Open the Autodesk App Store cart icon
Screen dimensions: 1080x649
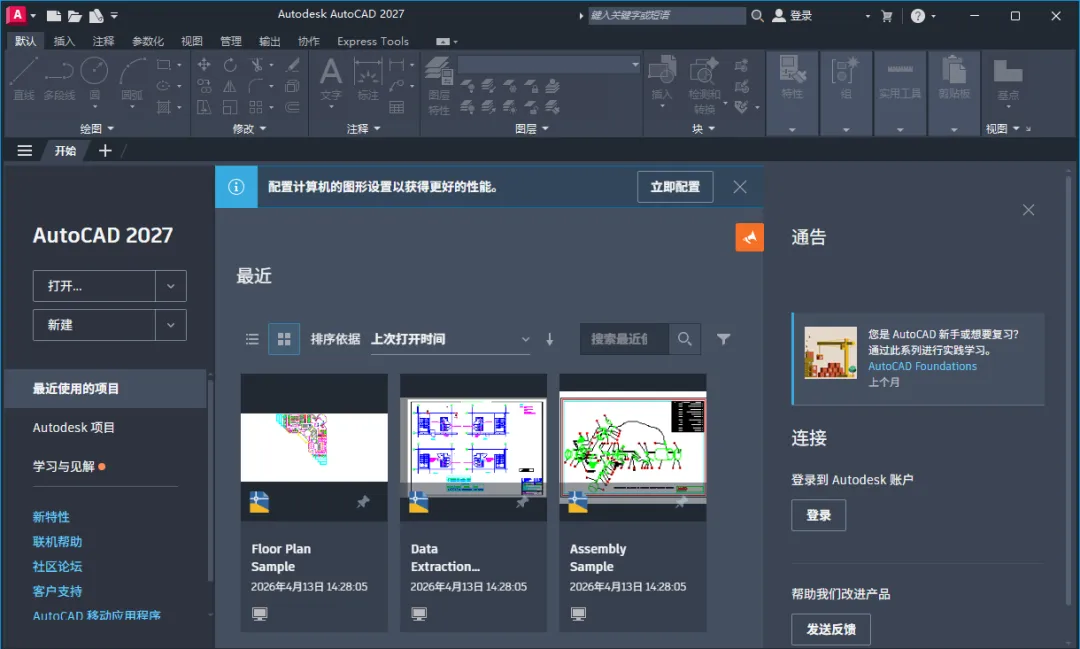886,16
